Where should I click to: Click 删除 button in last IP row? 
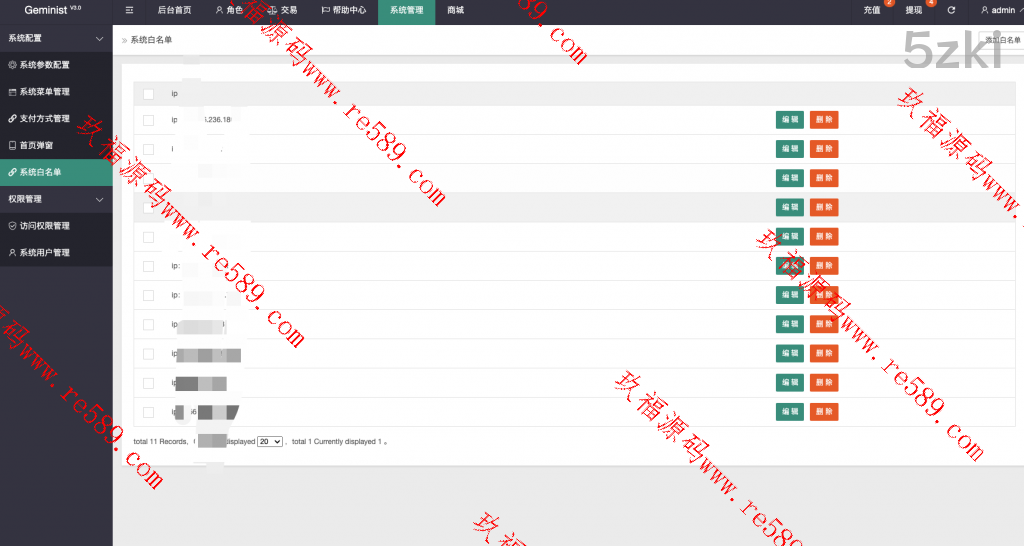pyautogui.click(x=824, y=411)
